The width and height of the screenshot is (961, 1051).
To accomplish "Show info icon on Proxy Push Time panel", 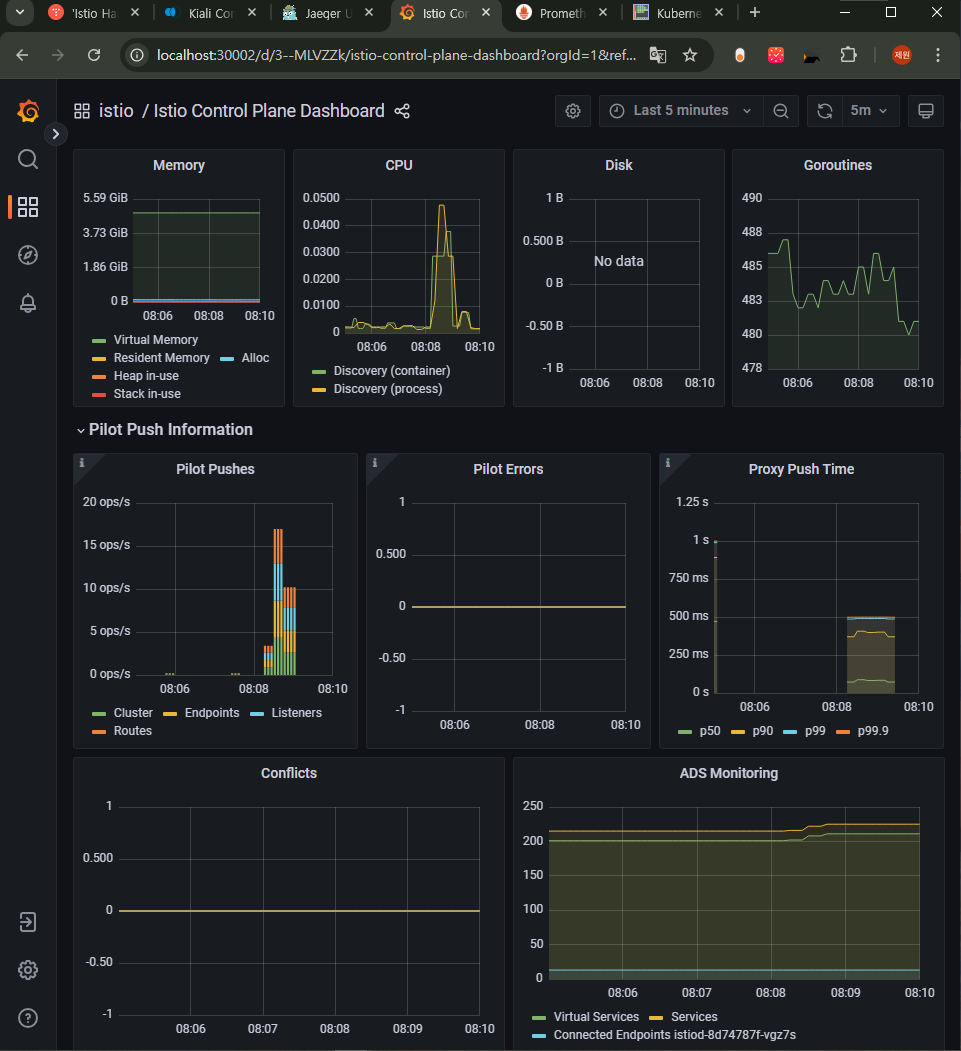I will tap(668, 462).
